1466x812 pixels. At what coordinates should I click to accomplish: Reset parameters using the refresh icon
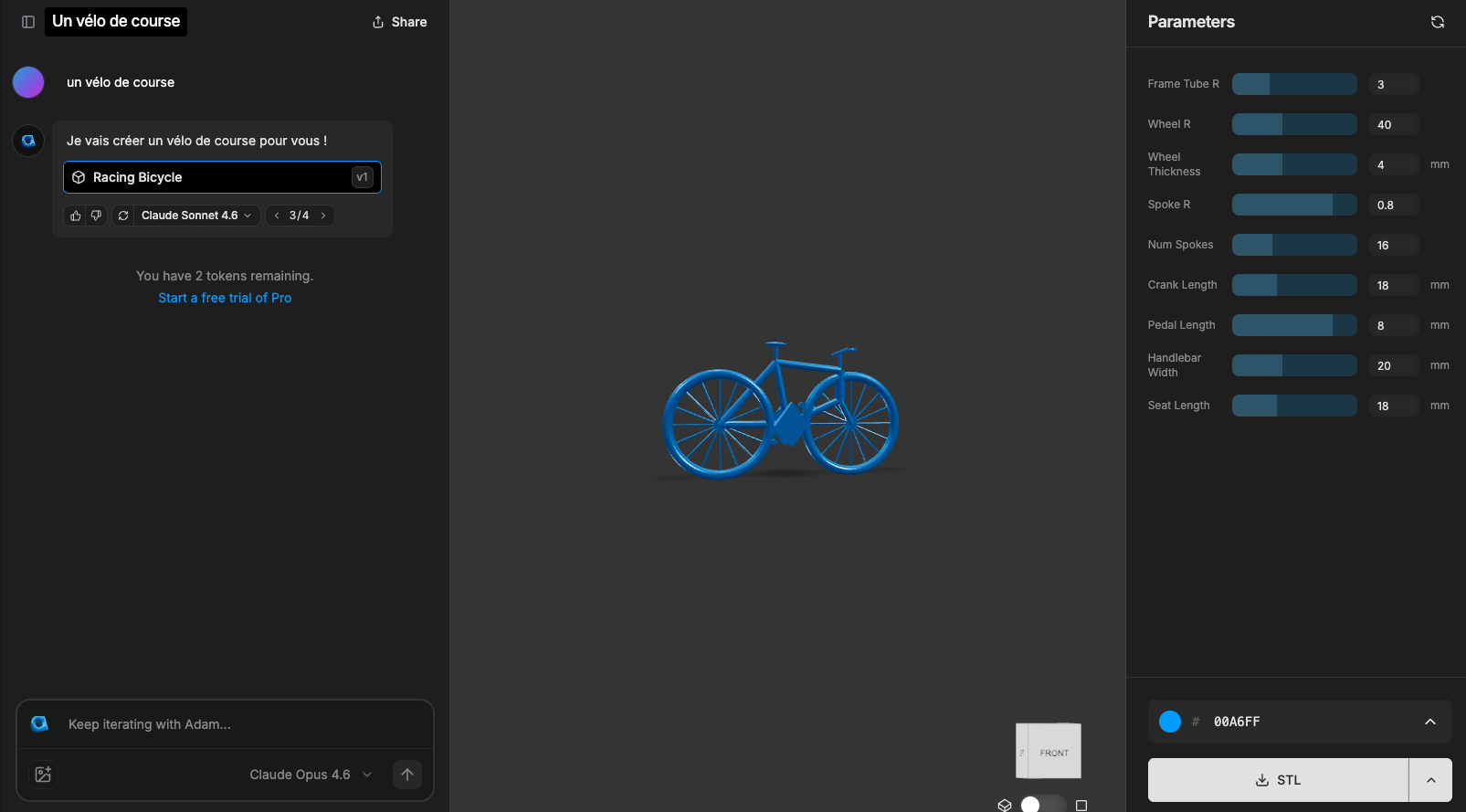[x=1437, y=22]
